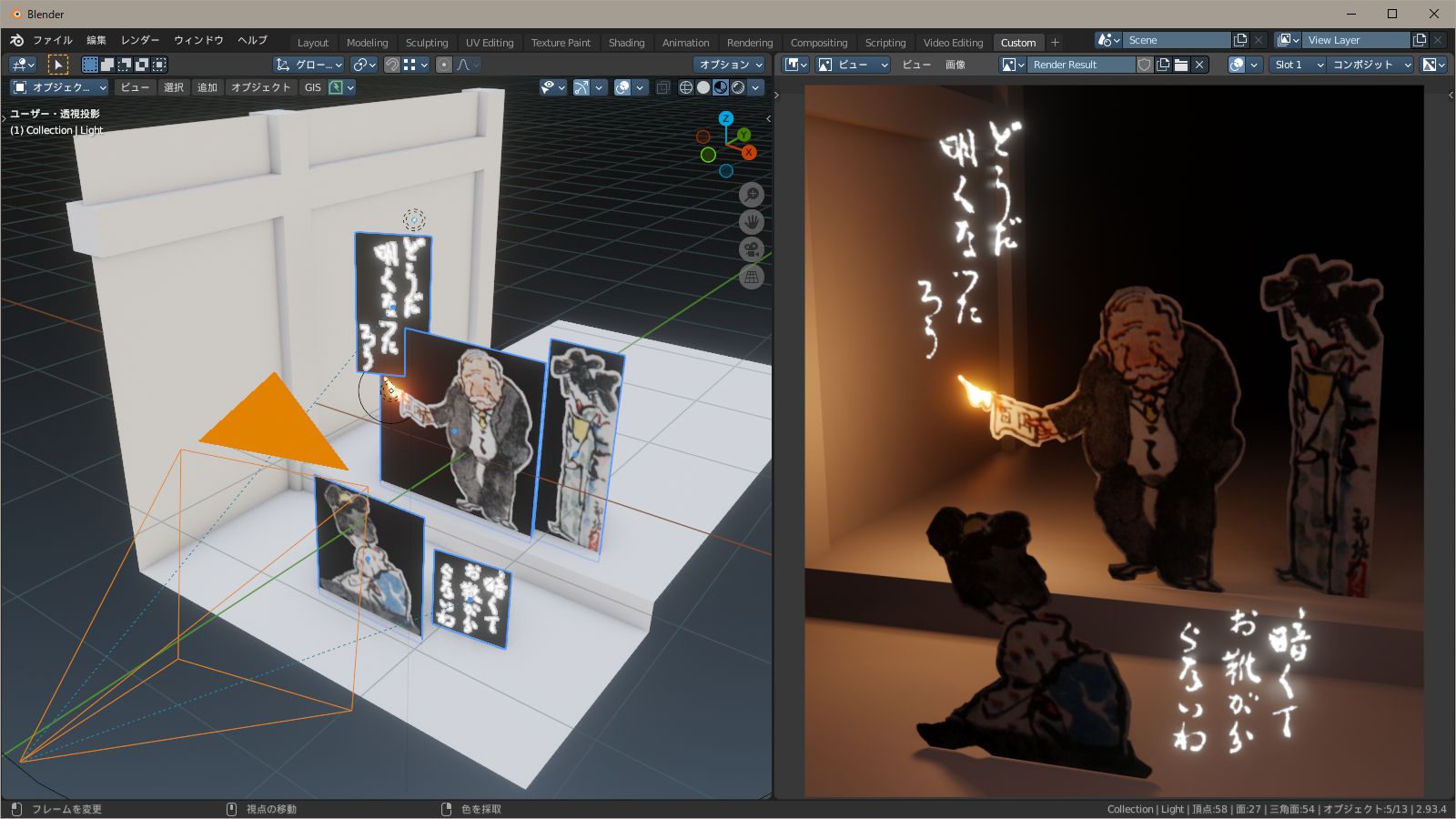This screenshot has width=1456, height=819.
Task: Select the tweak select tool icon
Action: point(57,65)
